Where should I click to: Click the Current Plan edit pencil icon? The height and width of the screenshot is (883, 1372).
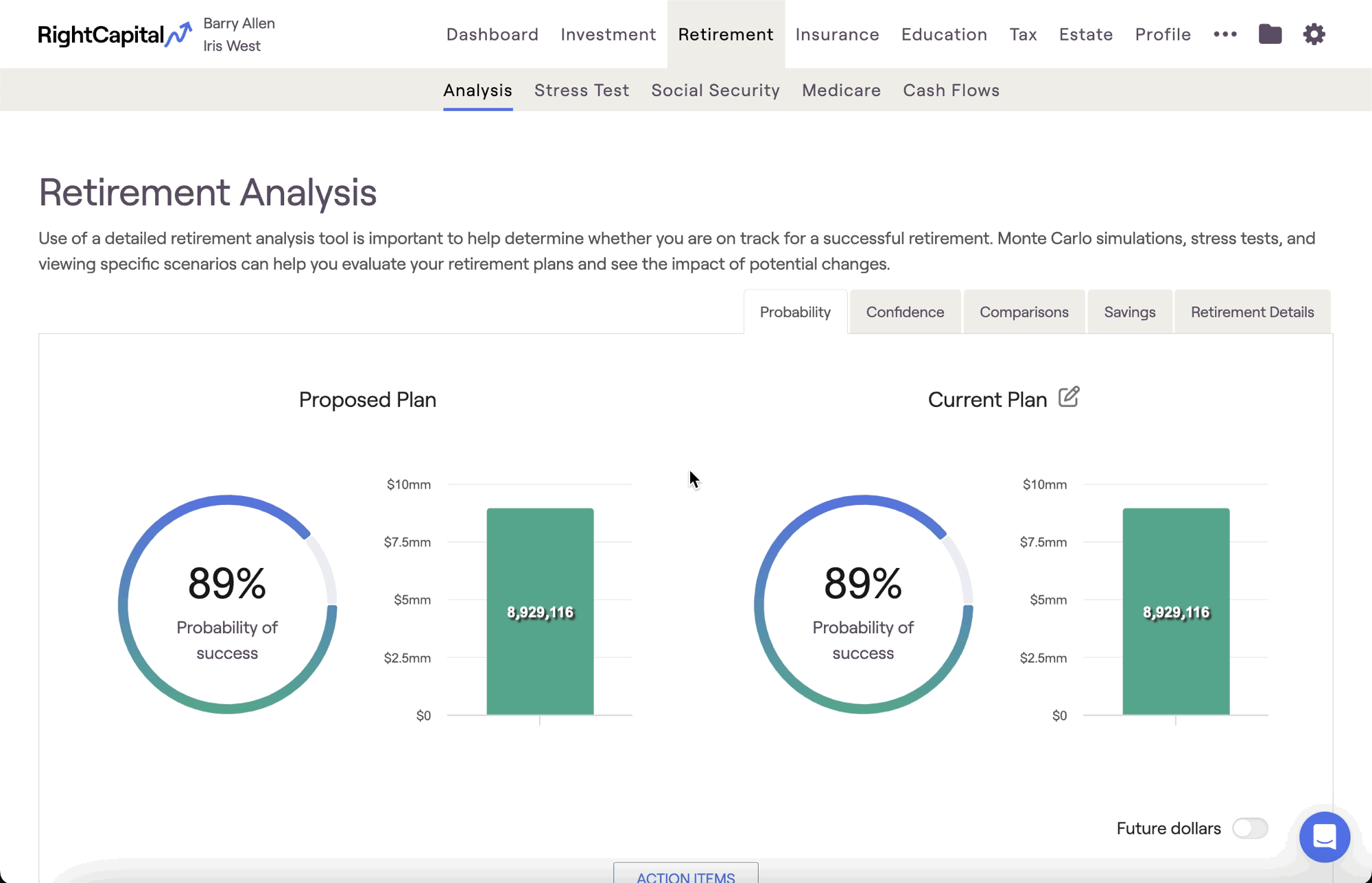(x=1068, y=397)
